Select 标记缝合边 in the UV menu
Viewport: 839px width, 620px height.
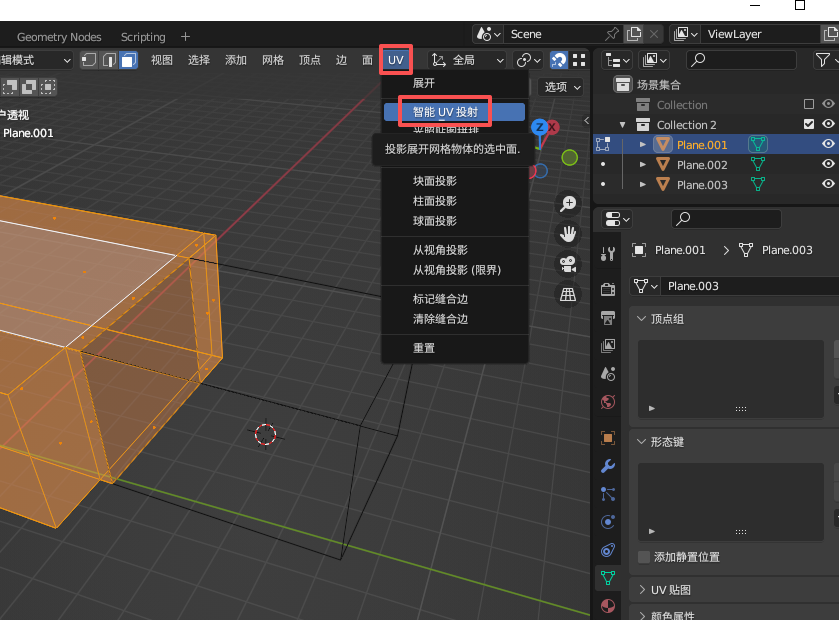pyautogui.click(x=441, y=299)
